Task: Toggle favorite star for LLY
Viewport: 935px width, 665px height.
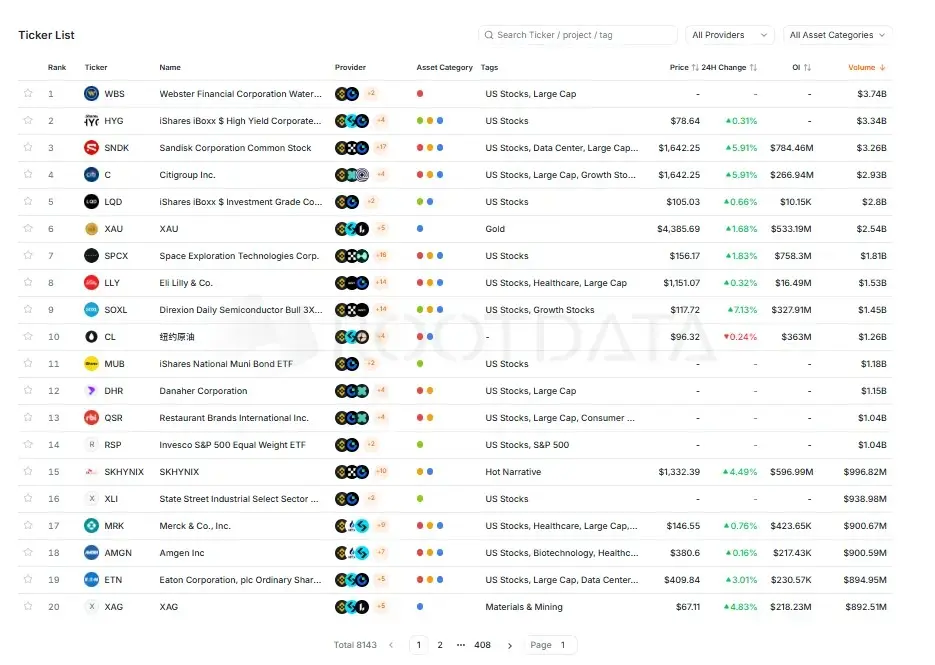Action: 28,282
